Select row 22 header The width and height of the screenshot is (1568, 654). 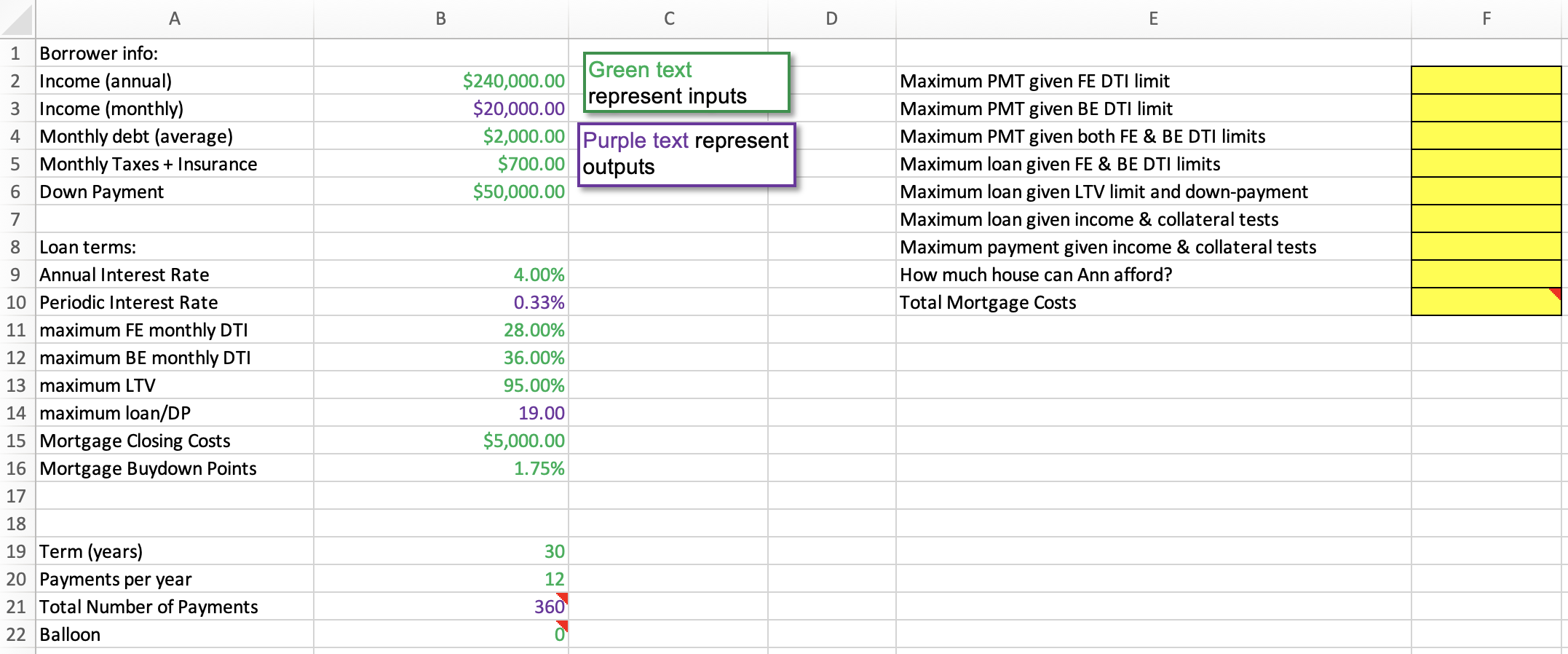[x=17, y=634]
